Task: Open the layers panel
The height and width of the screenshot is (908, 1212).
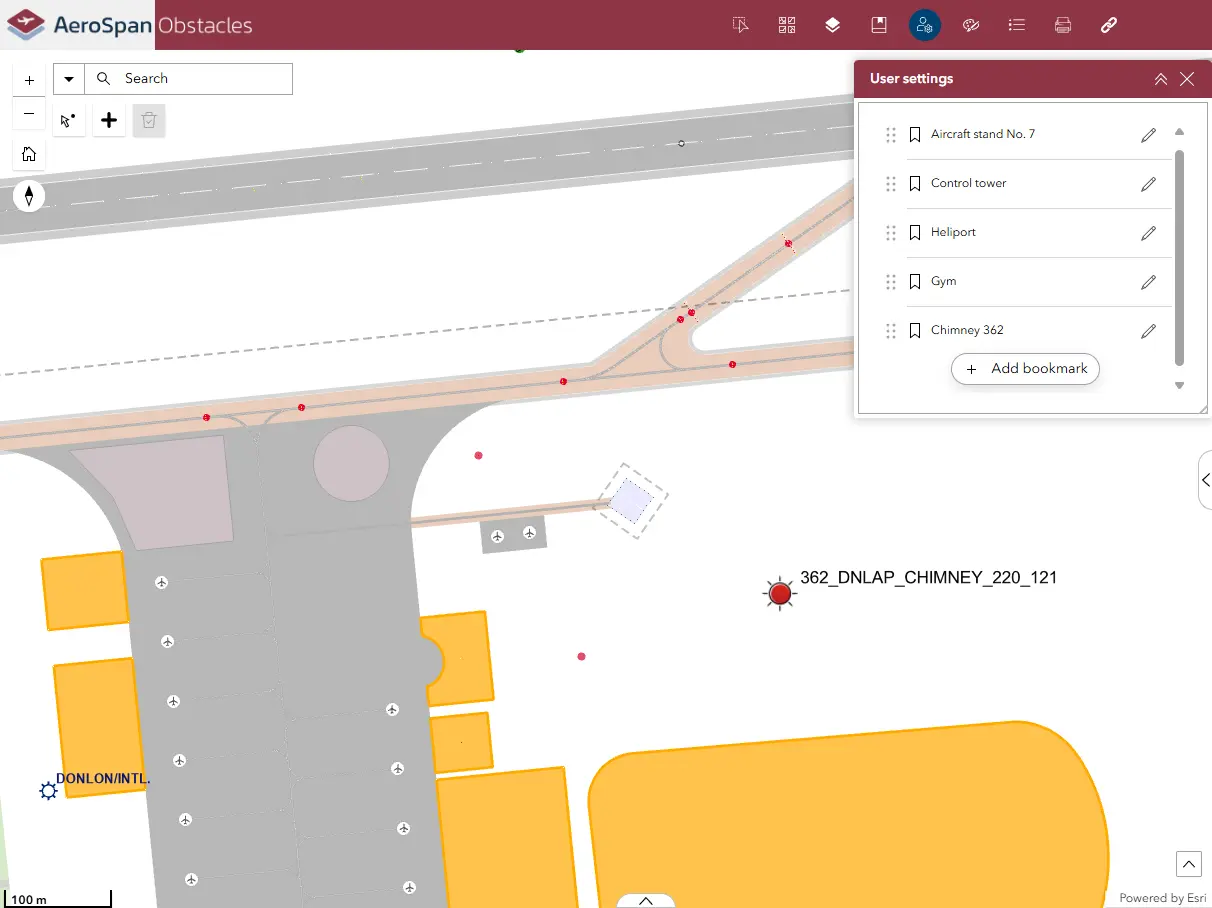Action: pos(833,25)
